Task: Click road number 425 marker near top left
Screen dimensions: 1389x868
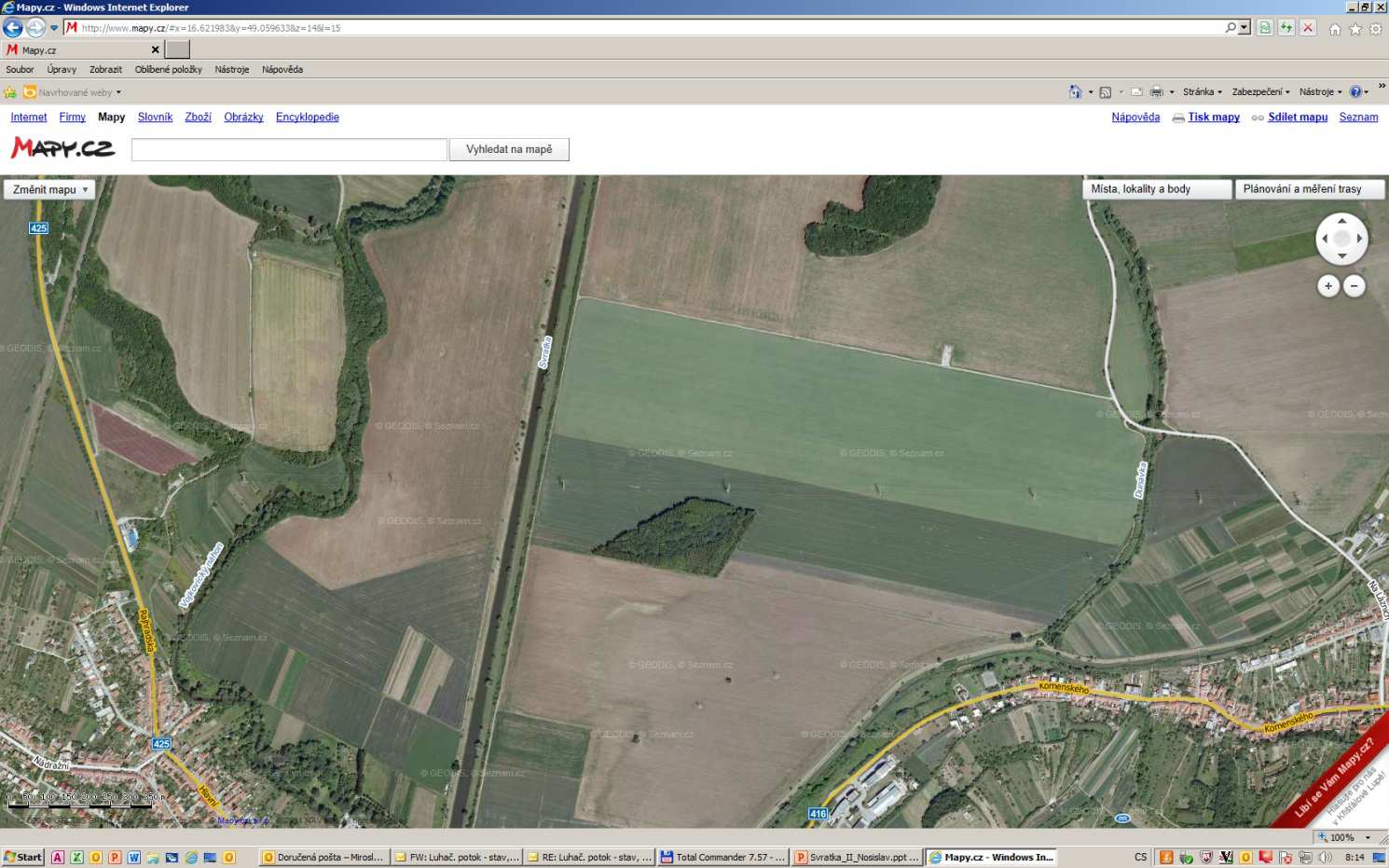Action: [x=38, y=227]
